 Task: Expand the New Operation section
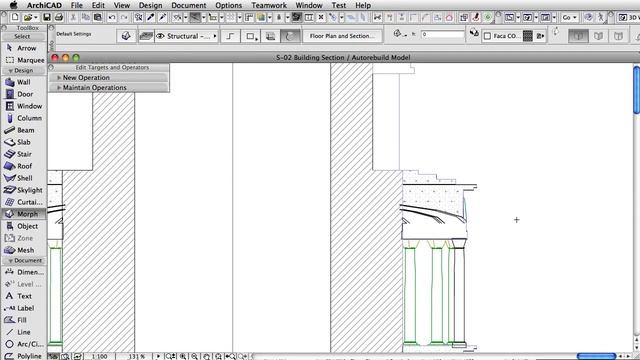(59, 78)
